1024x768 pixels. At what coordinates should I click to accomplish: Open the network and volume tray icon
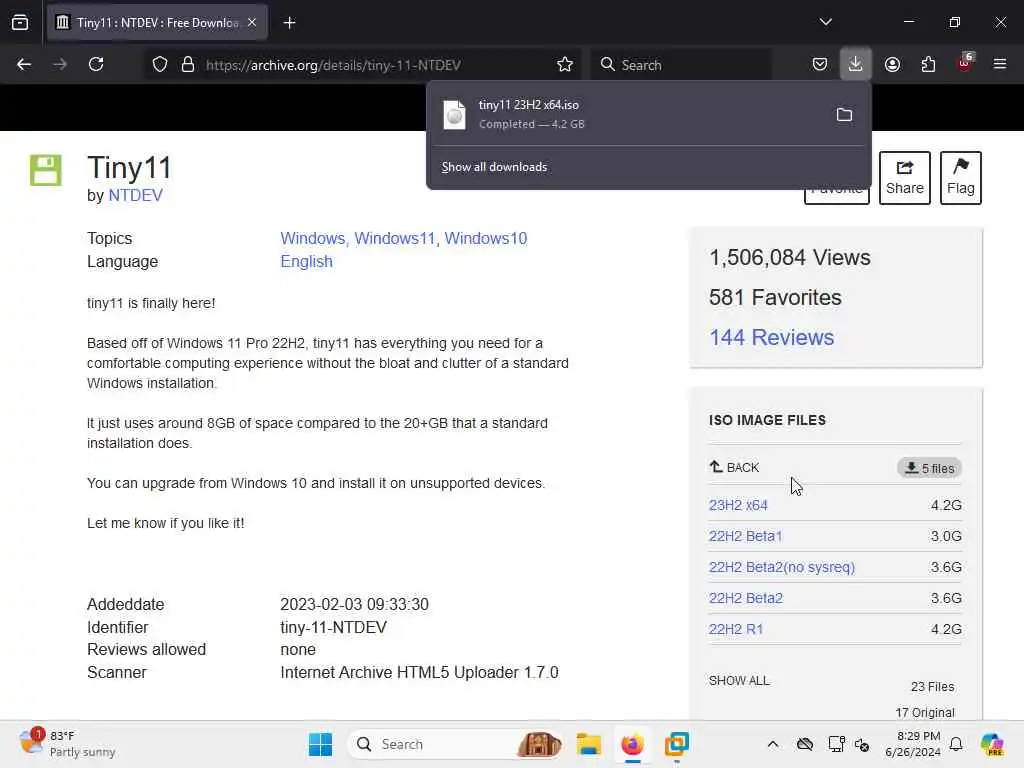(x=862, y=744)
